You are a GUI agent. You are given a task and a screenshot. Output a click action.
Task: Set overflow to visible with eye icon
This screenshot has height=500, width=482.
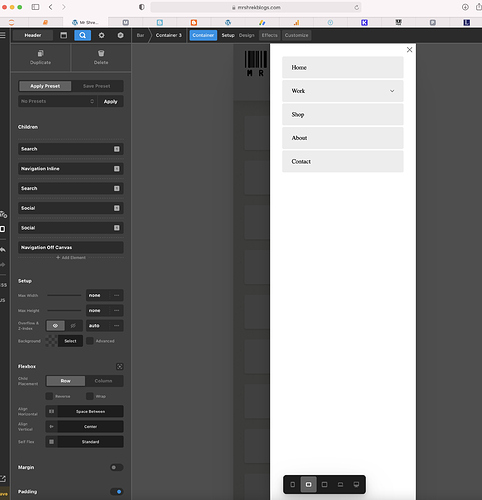55,326
